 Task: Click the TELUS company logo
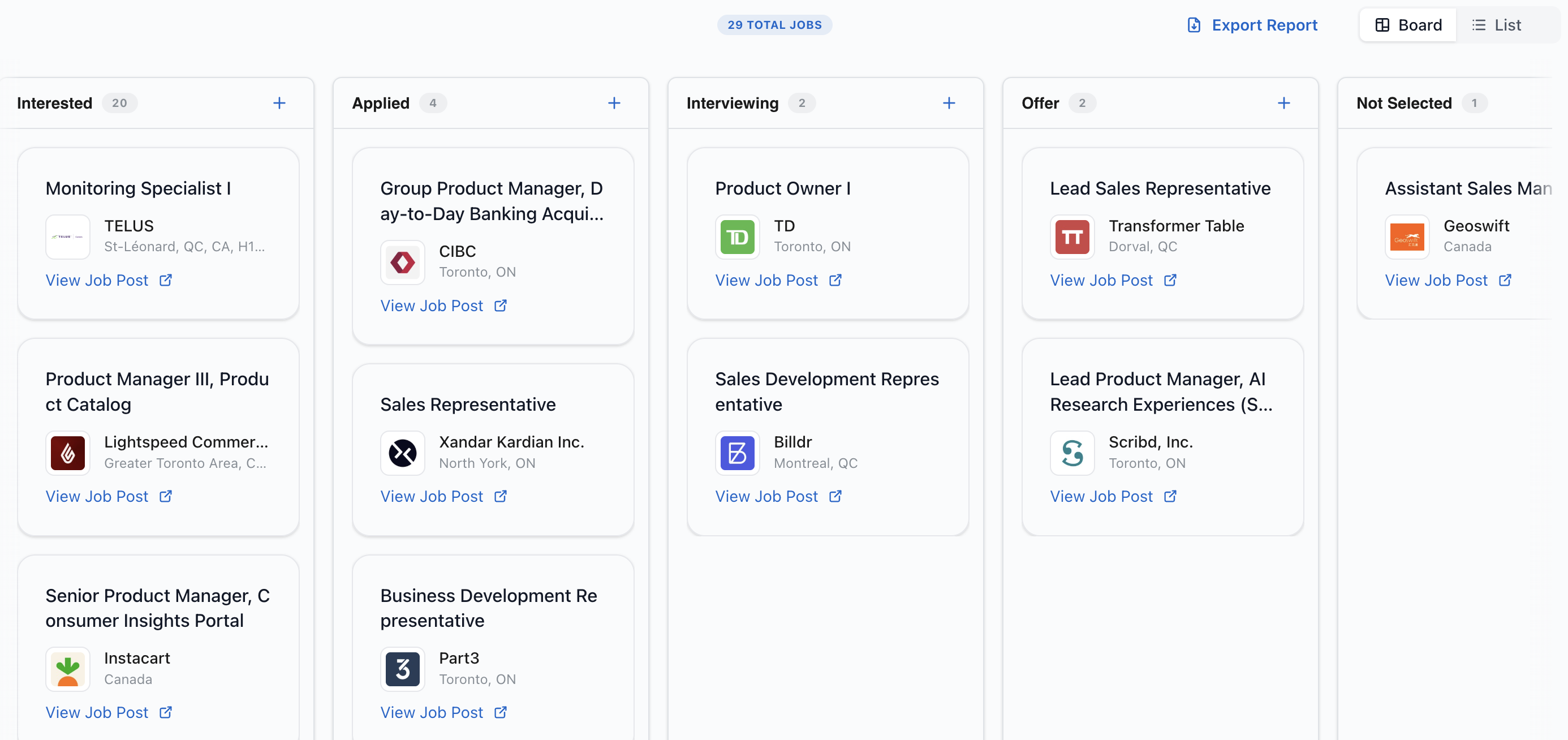pos(67,236)
